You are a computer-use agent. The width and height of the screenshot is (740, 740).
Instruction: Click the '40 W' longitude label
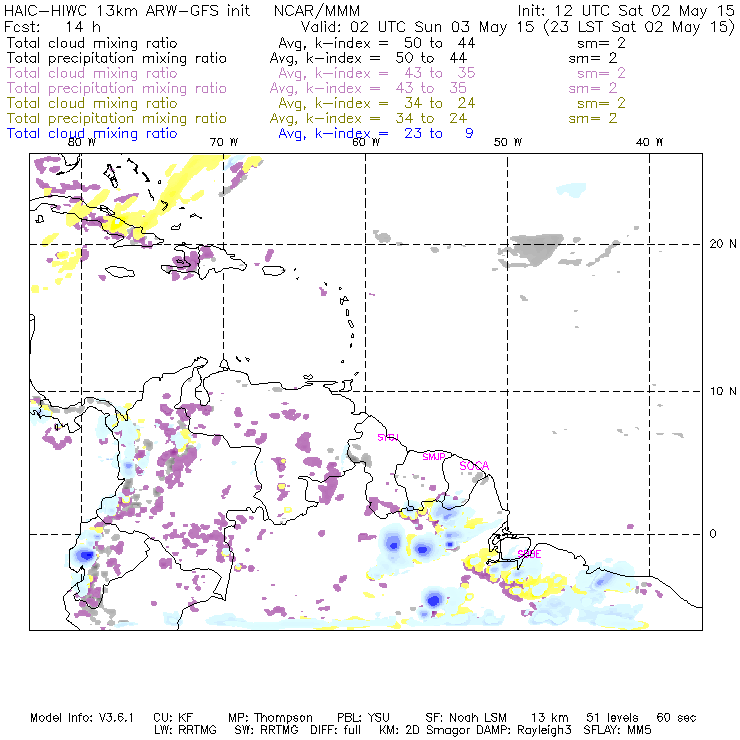point(649,142)
